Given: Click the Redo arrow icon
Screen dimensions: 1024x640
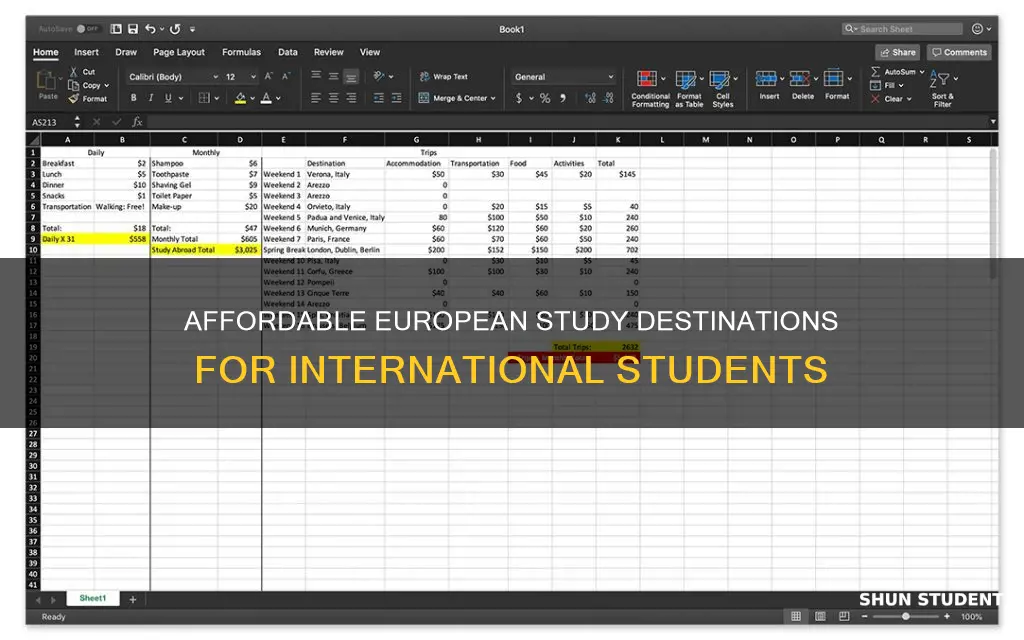Looking at the screenshot, I should coord(175,29).
